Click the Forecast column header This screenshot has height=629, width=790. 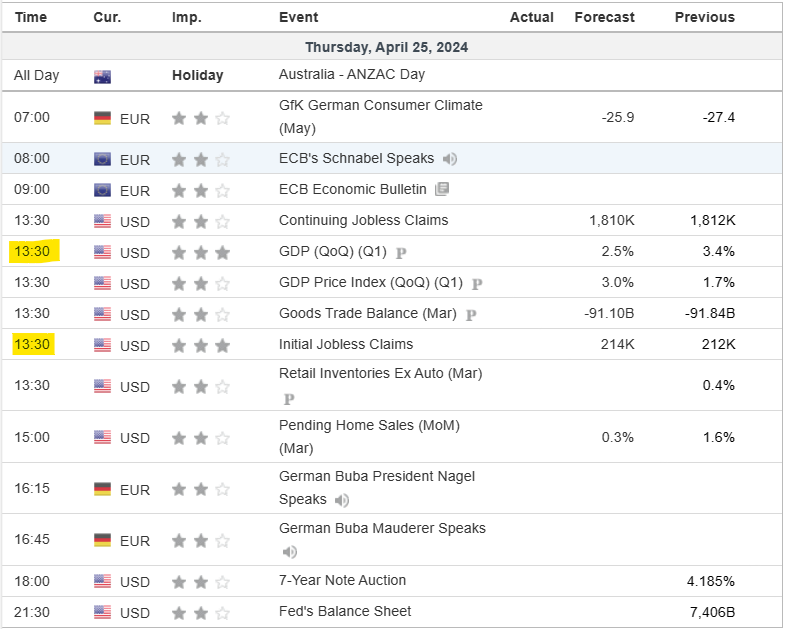[604, 17]
